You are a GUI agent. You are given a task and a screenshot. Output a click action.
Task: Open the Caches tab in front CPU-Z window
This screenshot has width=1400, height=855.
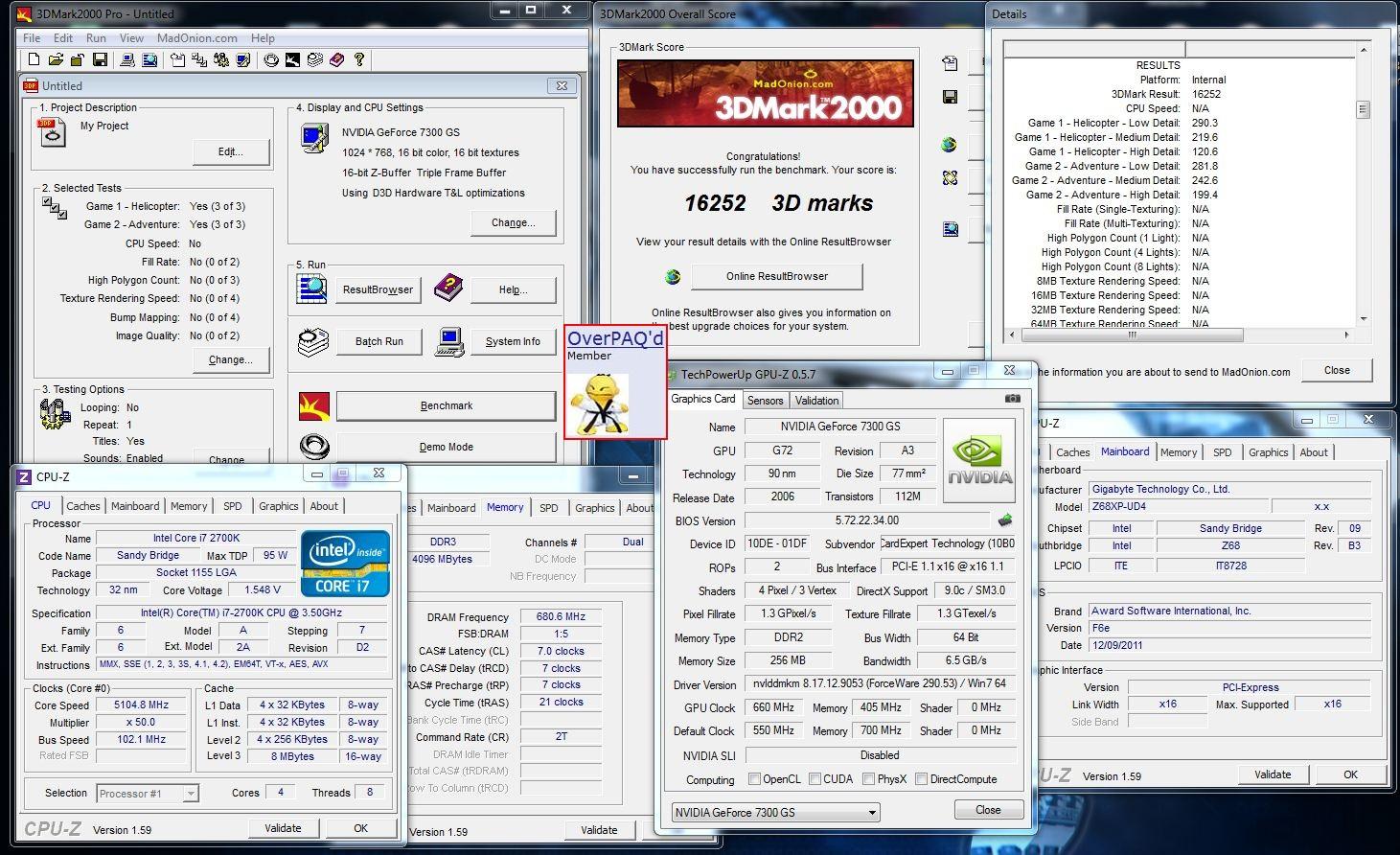[x=83, y=506]
